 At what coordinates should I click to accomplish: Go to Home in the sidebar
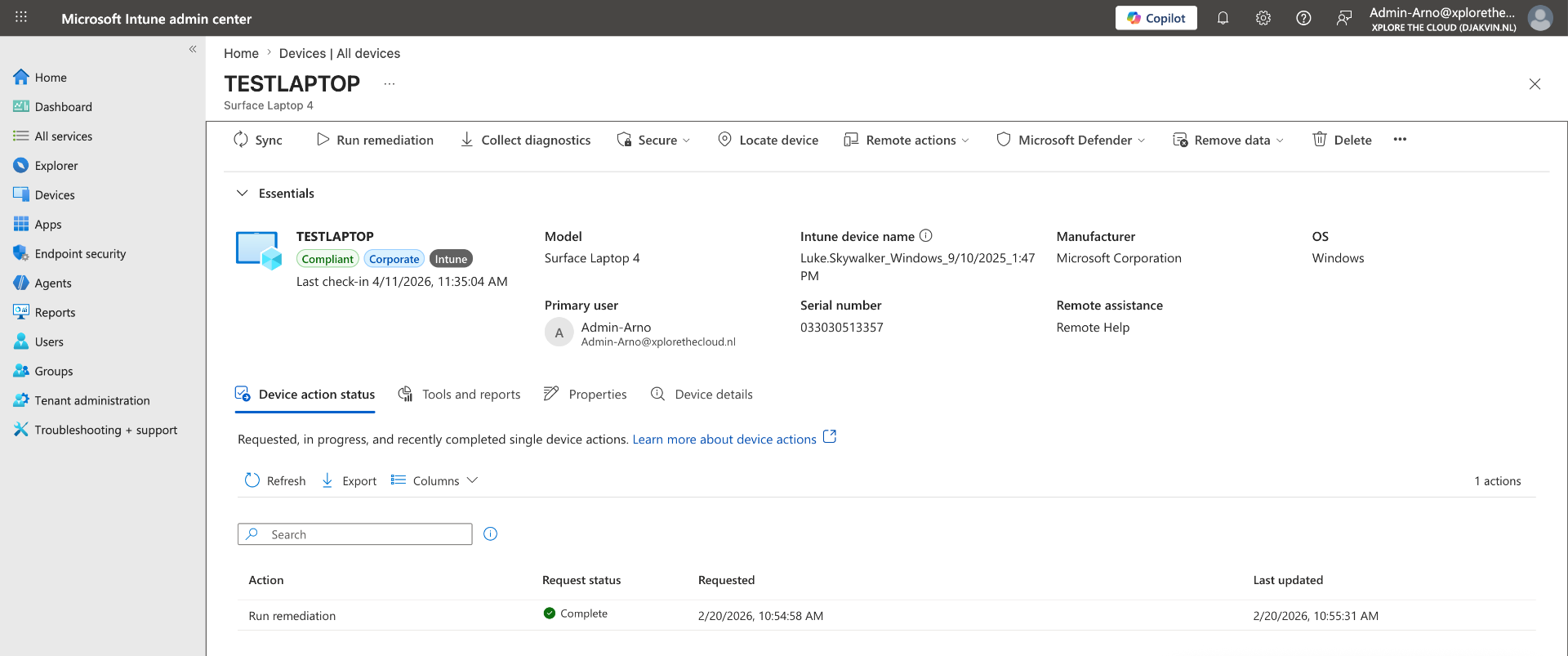40,78
